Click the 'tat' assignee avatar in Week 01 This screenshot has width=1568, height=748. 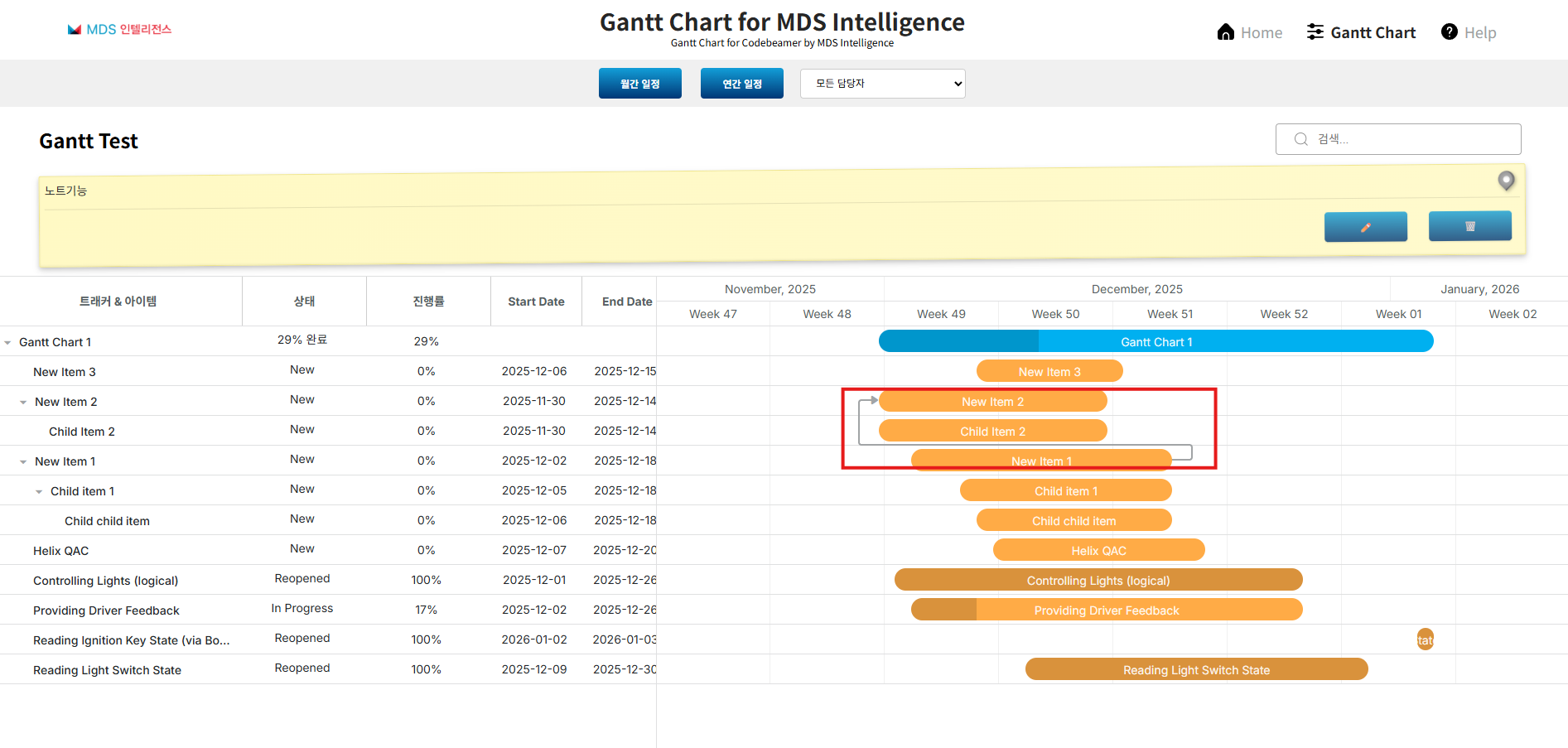point(1426,639)
